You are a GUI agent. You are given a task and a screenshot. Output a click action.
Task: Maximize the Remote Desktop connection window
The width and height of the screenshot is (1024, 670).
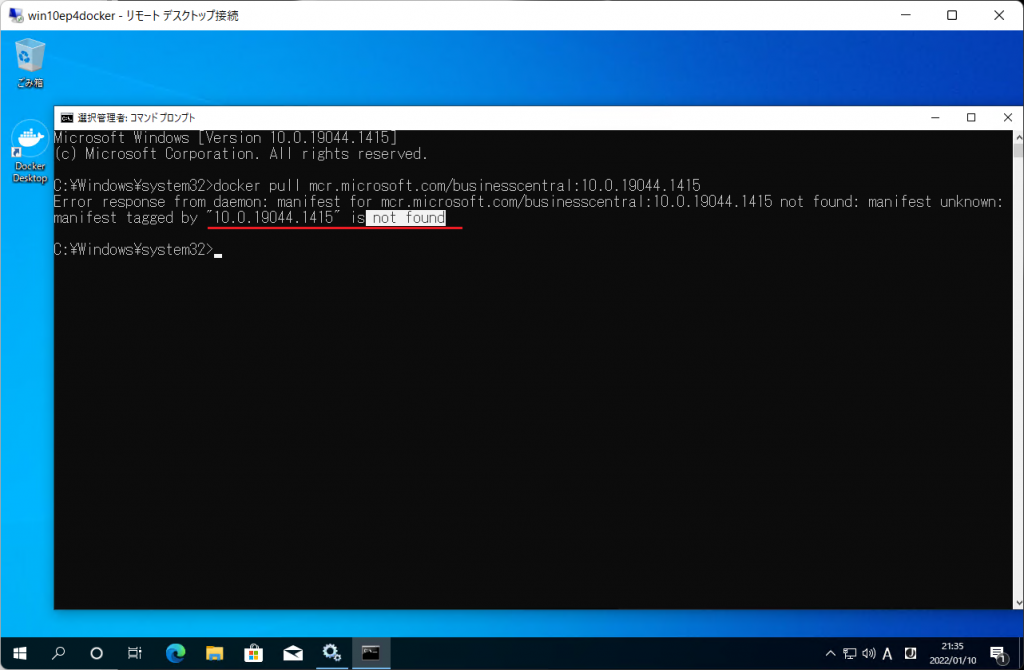952,15
